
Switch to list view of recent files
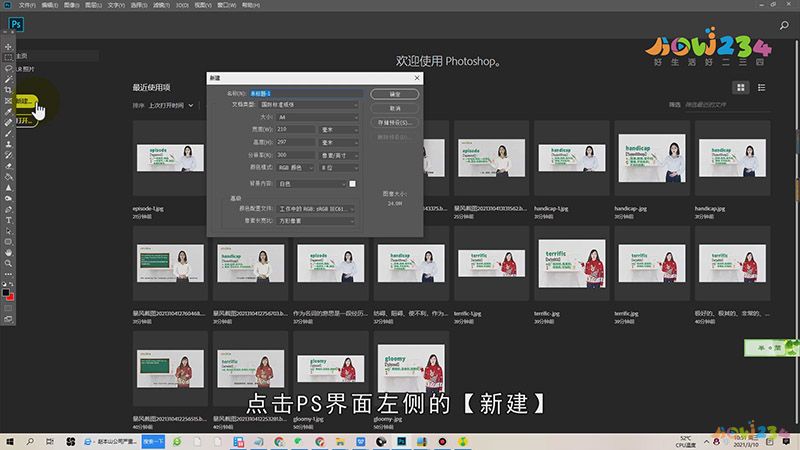click(761, 88)
